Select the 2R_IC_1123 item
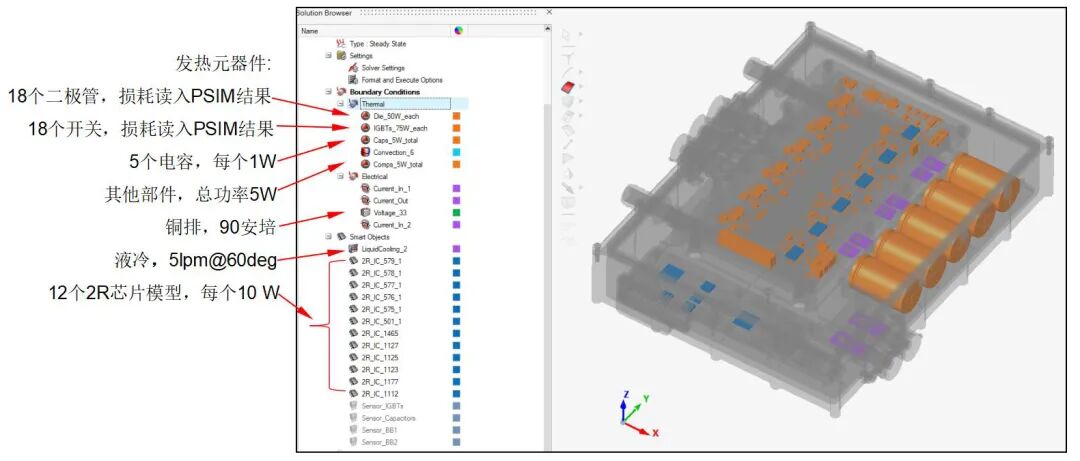This screenshot has height=461, width=1080. (380, 369)
